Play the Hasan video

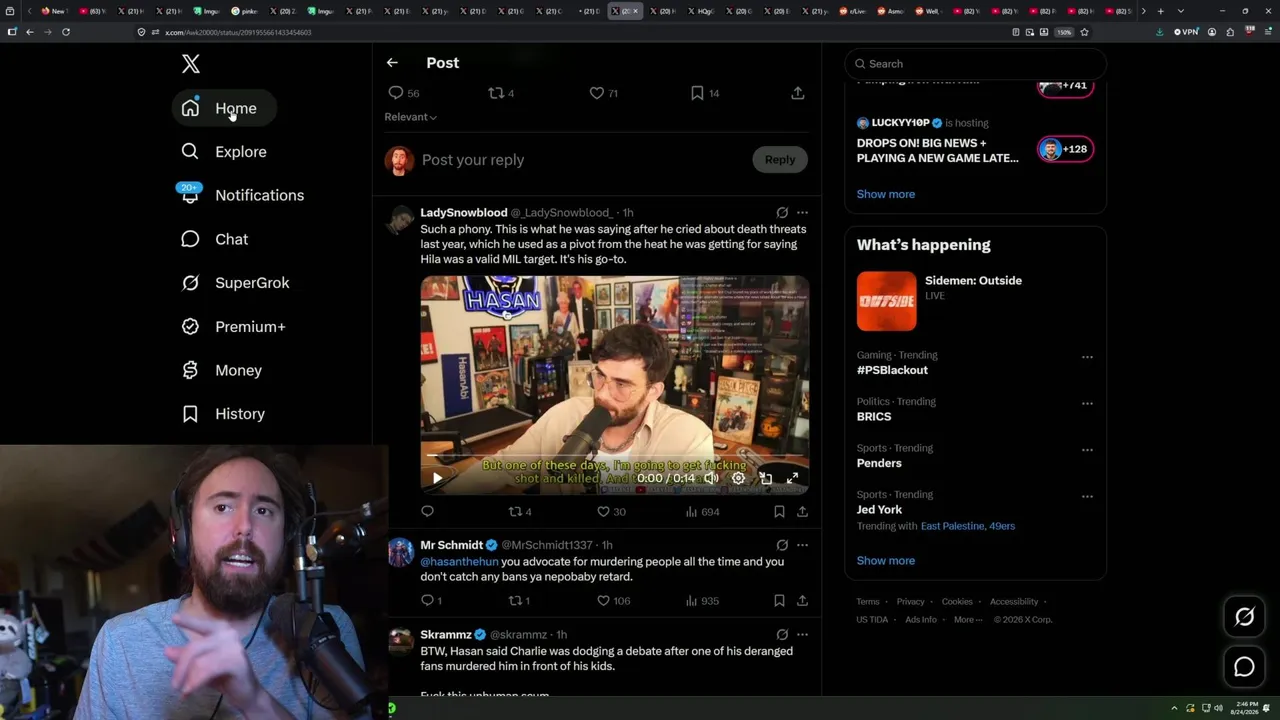pyautogui.click(x=437, y=479)
